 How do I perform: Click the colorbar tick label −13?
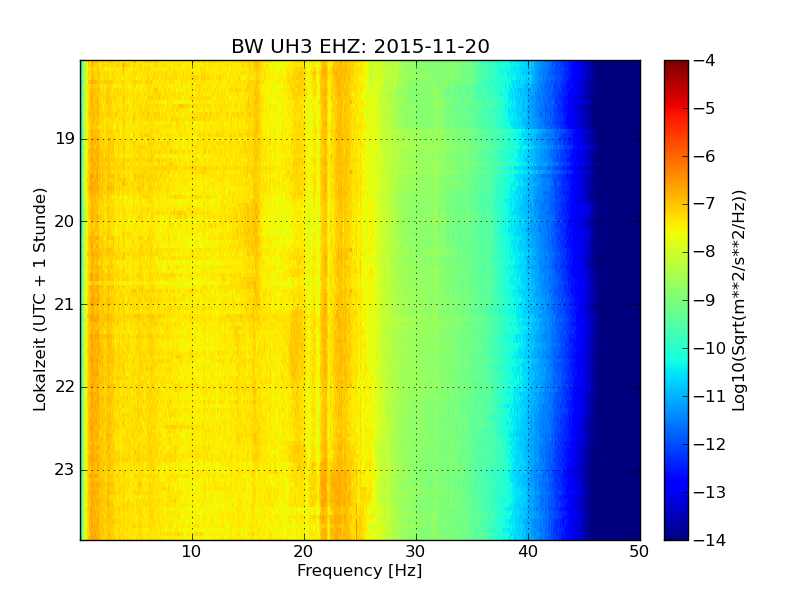coord(710,492)
